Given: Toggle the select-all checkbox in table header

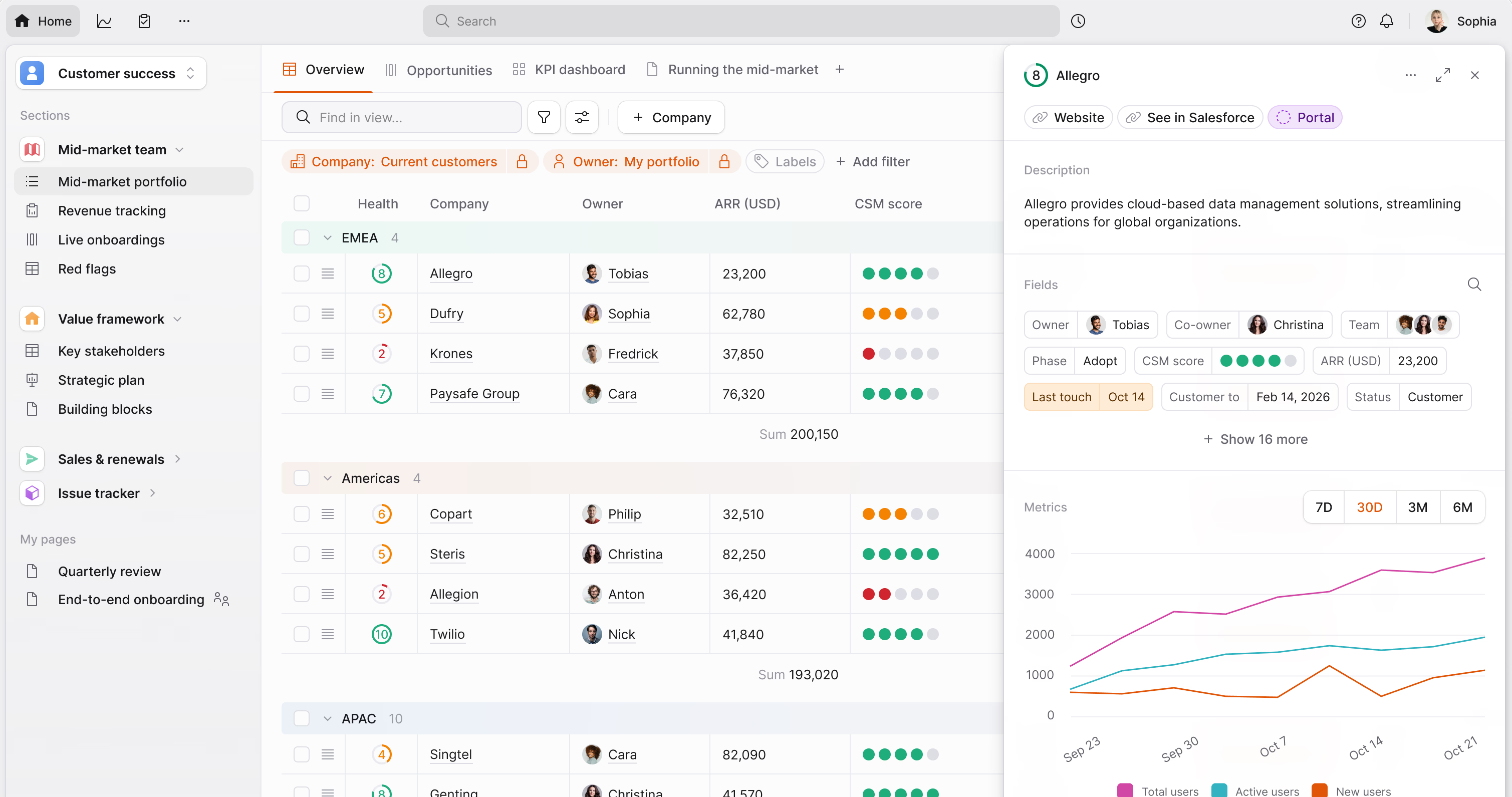Looking at the screenshot, I should (301, 204).
